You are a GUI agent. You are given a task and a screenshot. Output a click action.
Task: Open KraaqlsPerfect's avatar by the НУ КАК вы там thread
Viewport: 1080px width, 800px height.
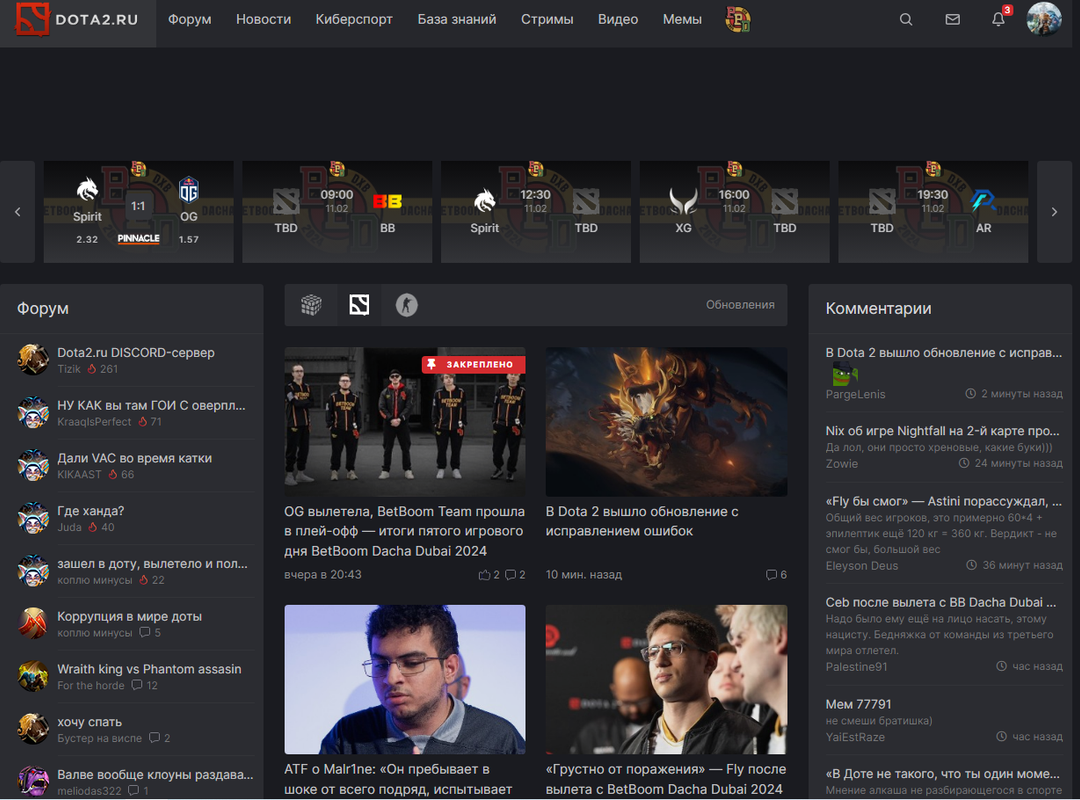[33, 412]
